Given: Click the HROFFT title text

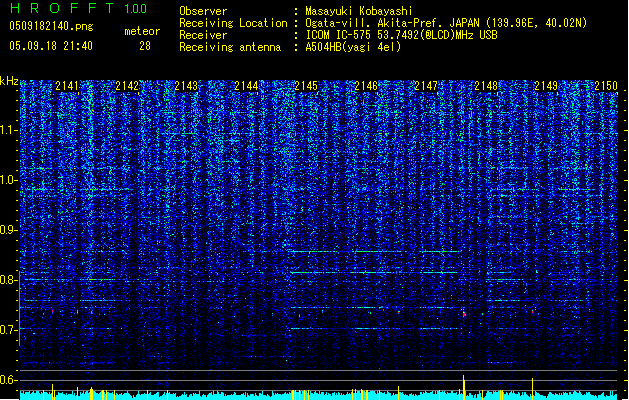Looking at the screenshot, I should tap(62, 8).
